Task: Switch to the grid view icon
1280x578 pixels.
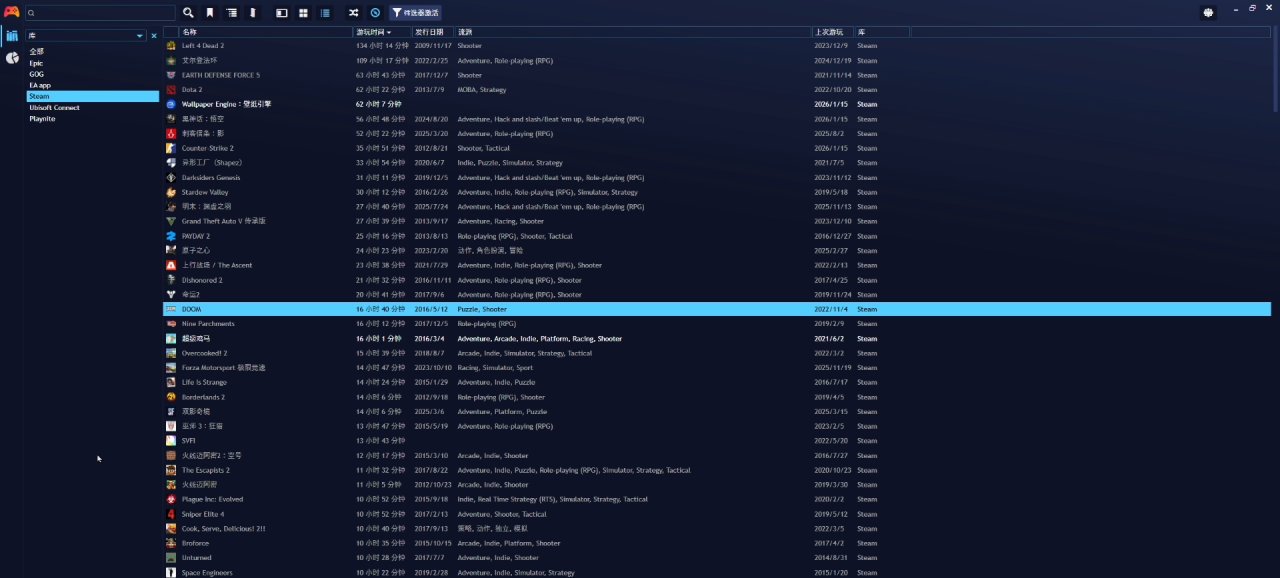Action: (303, 13)
